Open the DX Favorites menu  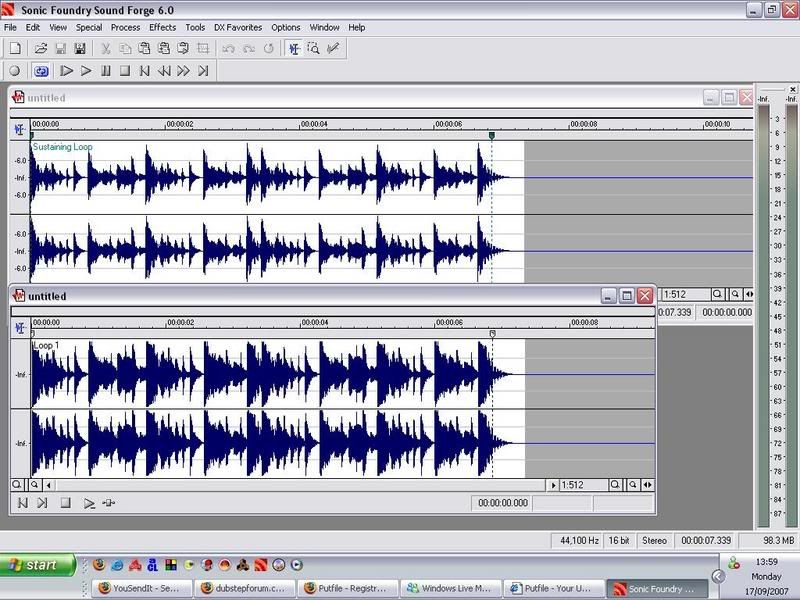238,28
